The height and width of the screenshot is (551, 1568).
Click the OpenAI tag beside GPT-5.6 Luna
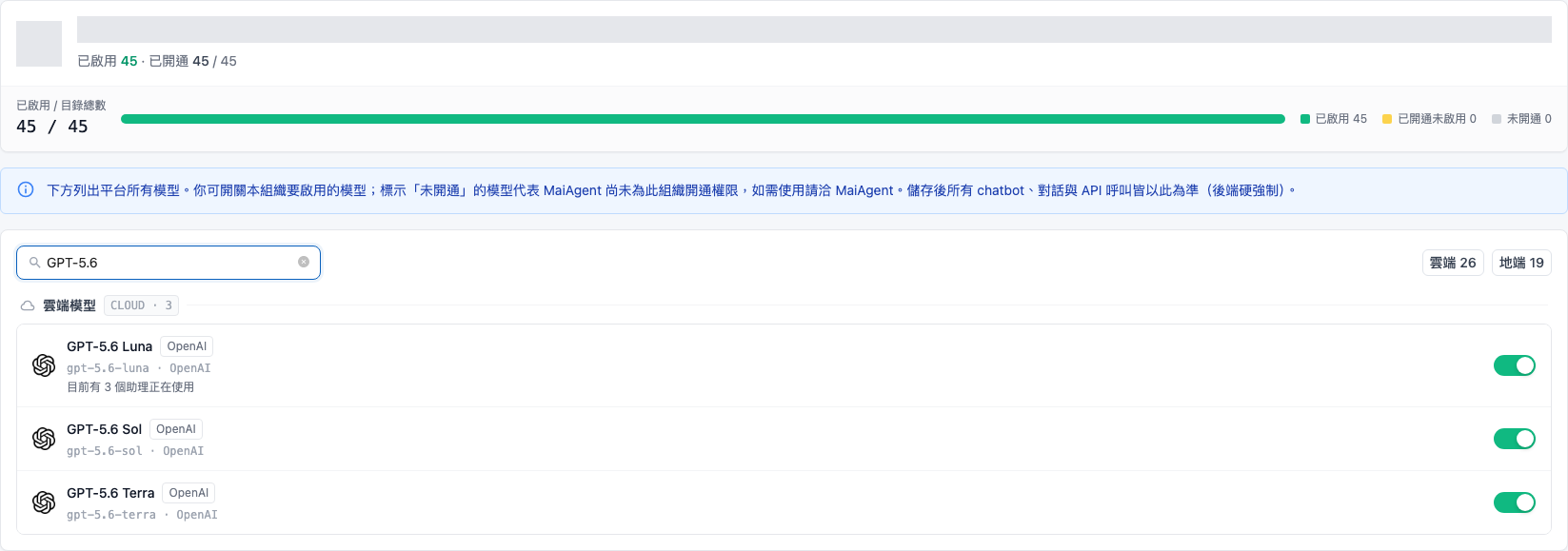point(187,346)
